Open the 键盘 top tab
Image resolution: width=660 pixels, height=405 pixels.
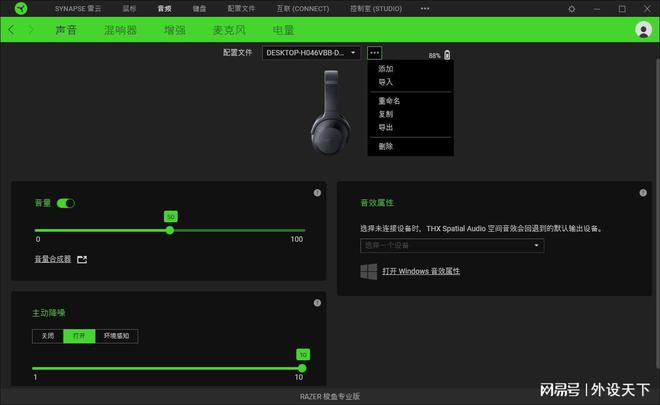200,8
